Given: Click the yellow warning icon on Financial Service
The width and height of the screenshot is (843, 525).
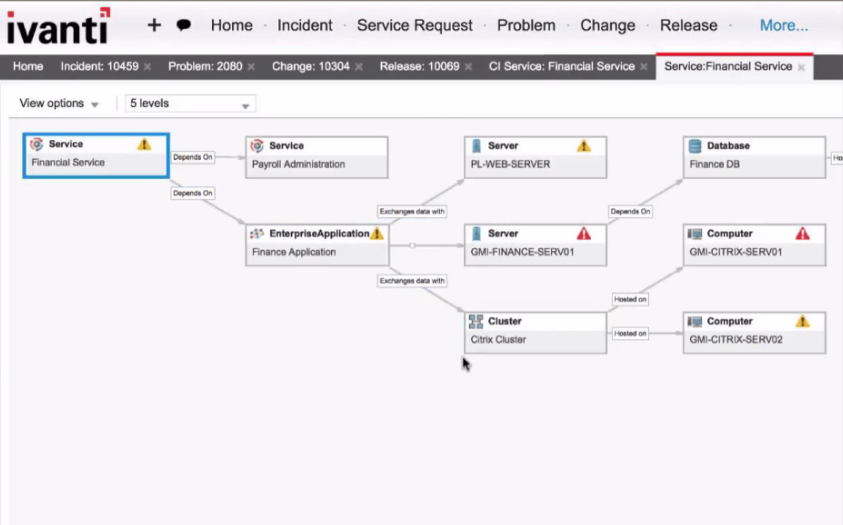Looking at the screenshot, I should (x=144, y=145).
